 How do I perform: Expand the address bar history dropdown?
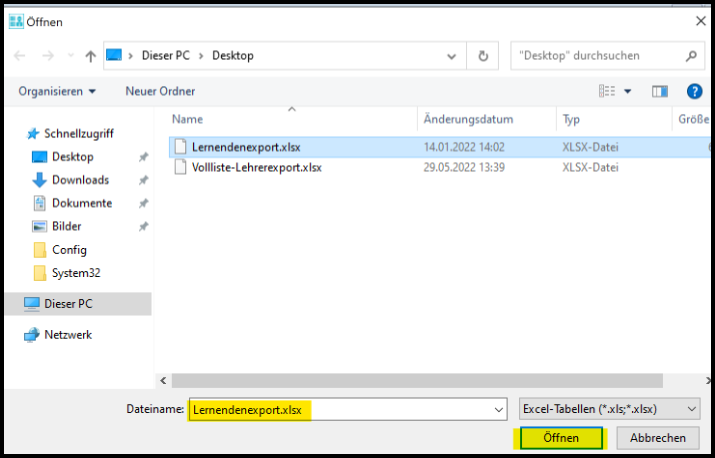pos(455,56)
